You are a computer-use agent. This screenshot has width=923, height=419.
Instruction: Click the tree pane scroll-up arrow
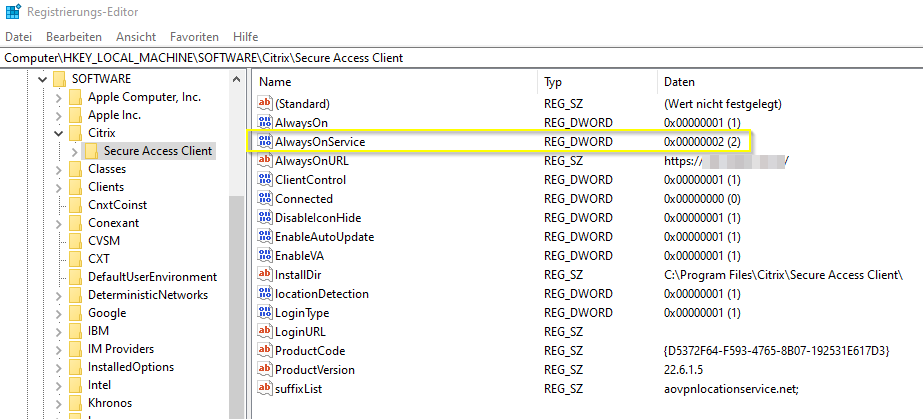click(x=236, y=79)
